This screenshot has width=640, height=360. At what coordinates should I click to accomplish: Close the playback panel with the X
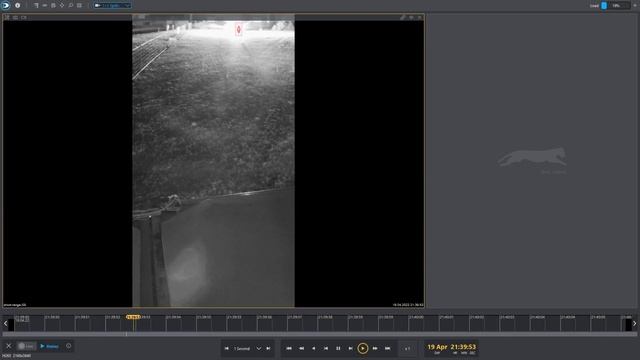click(9, 346)
